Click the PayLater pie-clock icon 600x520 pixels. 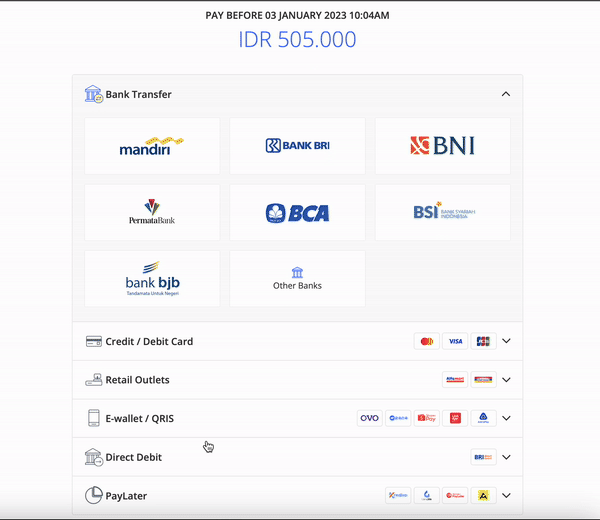pyautogui.click(x=94, y=496)
